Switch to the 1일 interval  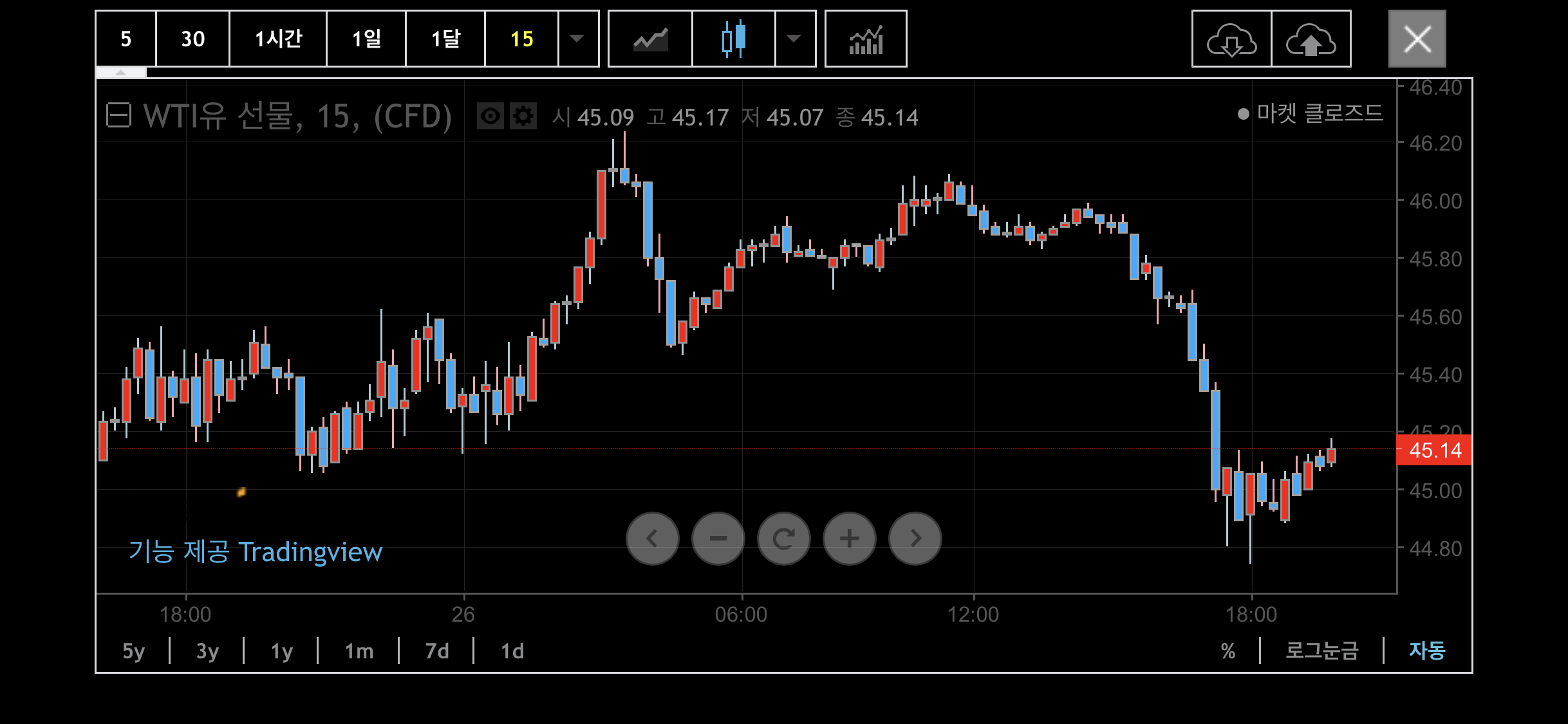[x=366, y=39]
